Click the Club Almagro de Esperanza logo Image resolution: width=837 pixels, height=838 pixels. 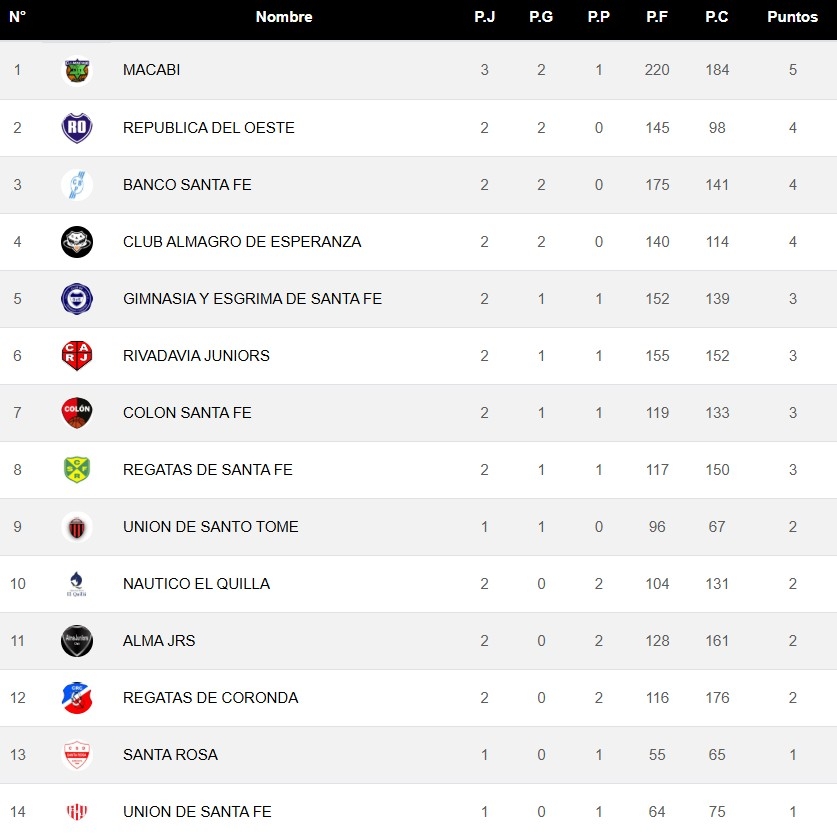click(77, 242)
